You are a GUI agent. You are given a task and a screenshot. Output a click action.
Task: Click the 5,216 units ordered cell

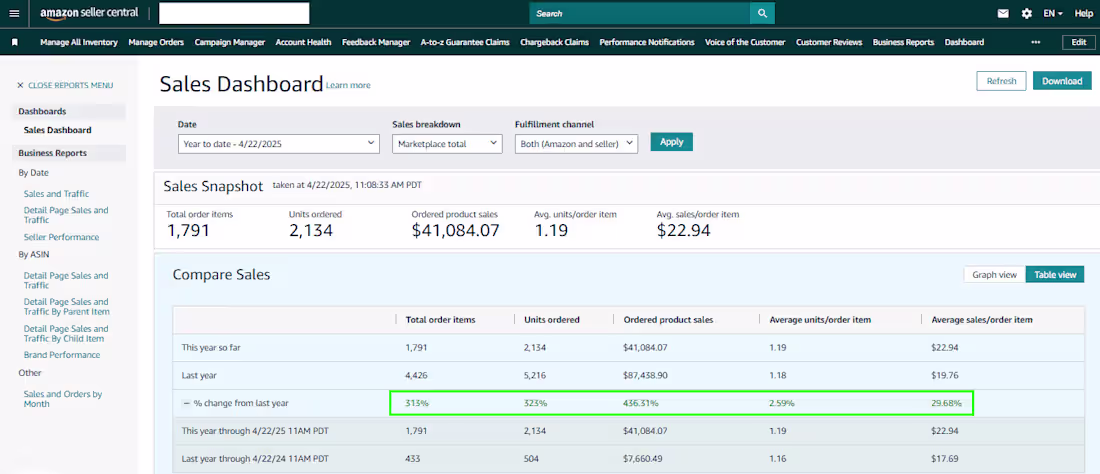(535, 375)
